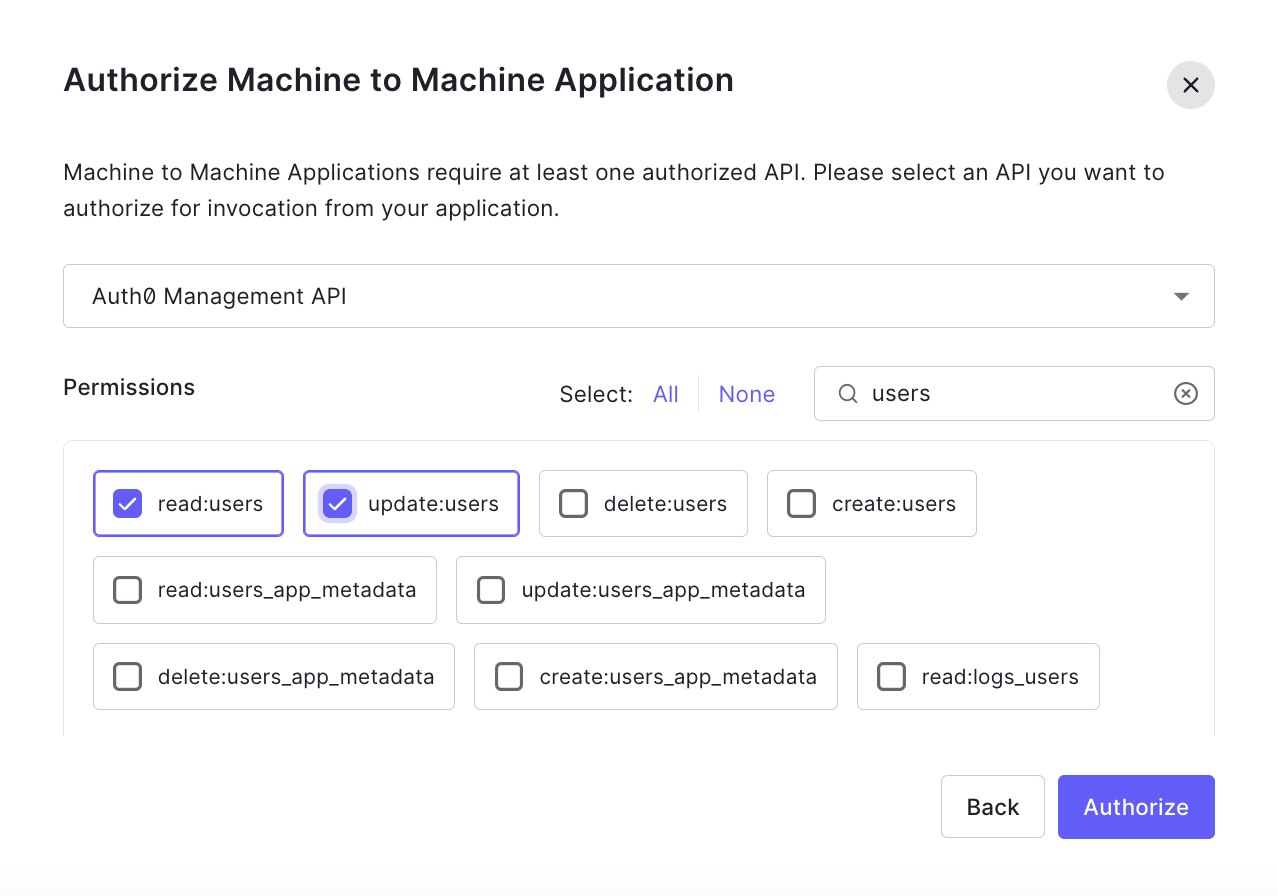
Task: Uncheck the read:users permission
Action: [128, 503]
